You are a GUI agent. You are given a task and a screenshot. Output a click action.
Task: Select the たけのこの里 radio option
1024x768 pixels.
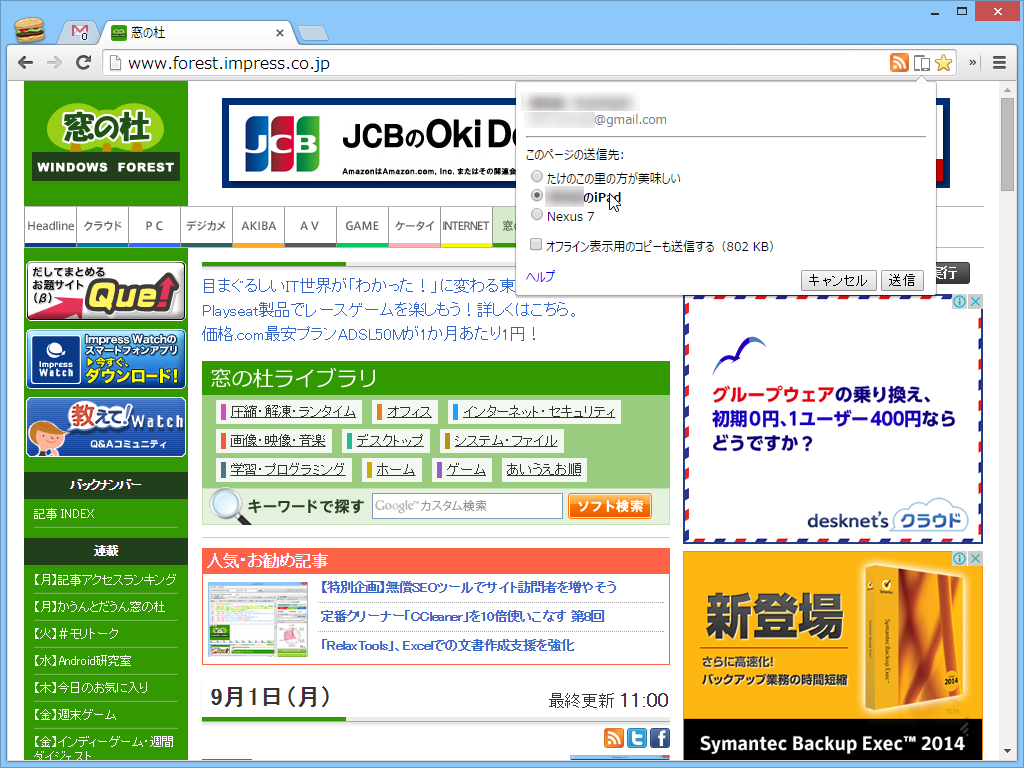click(537, 177)
